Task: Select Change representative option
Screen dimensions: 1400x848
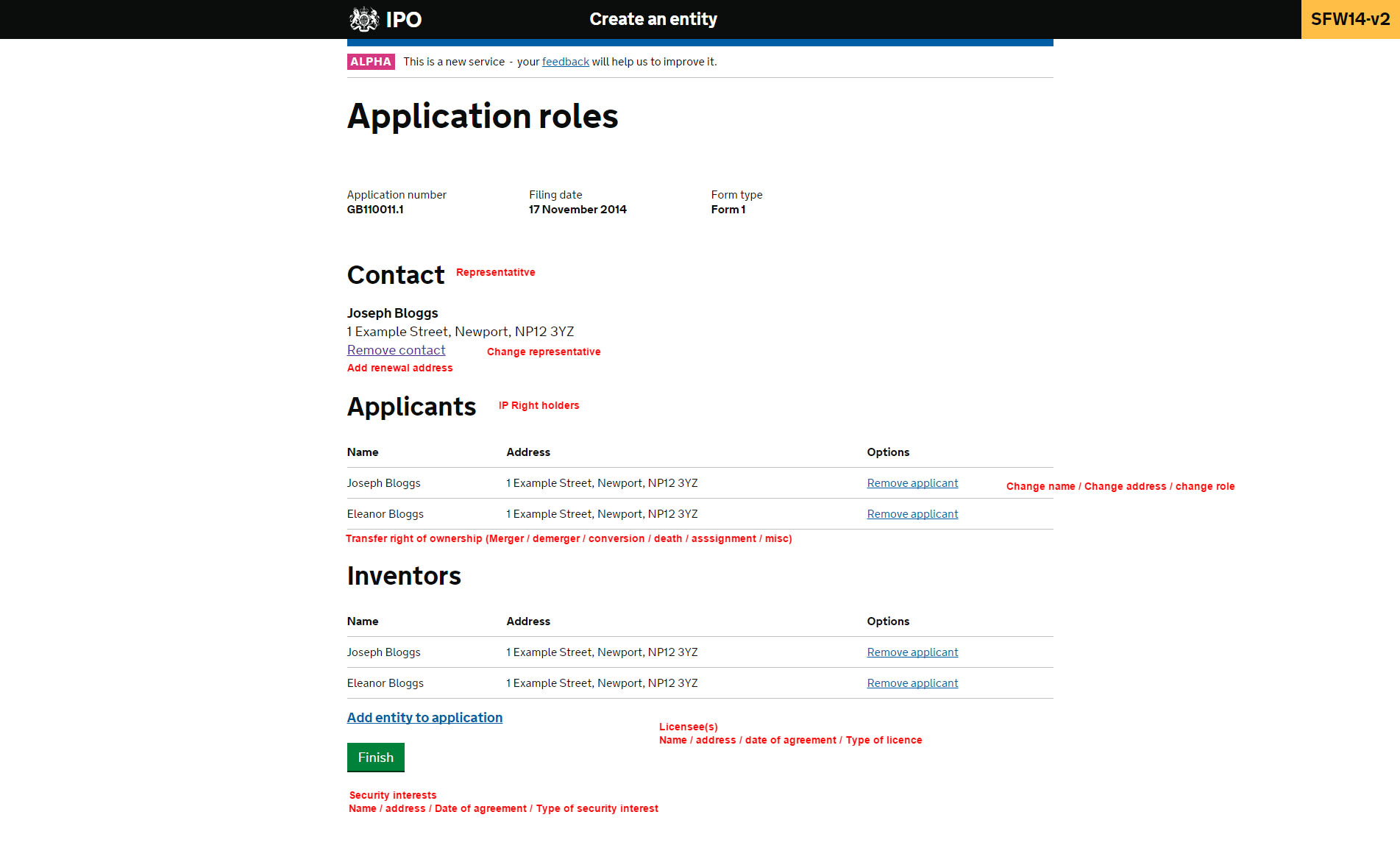Action: [544, 352]
